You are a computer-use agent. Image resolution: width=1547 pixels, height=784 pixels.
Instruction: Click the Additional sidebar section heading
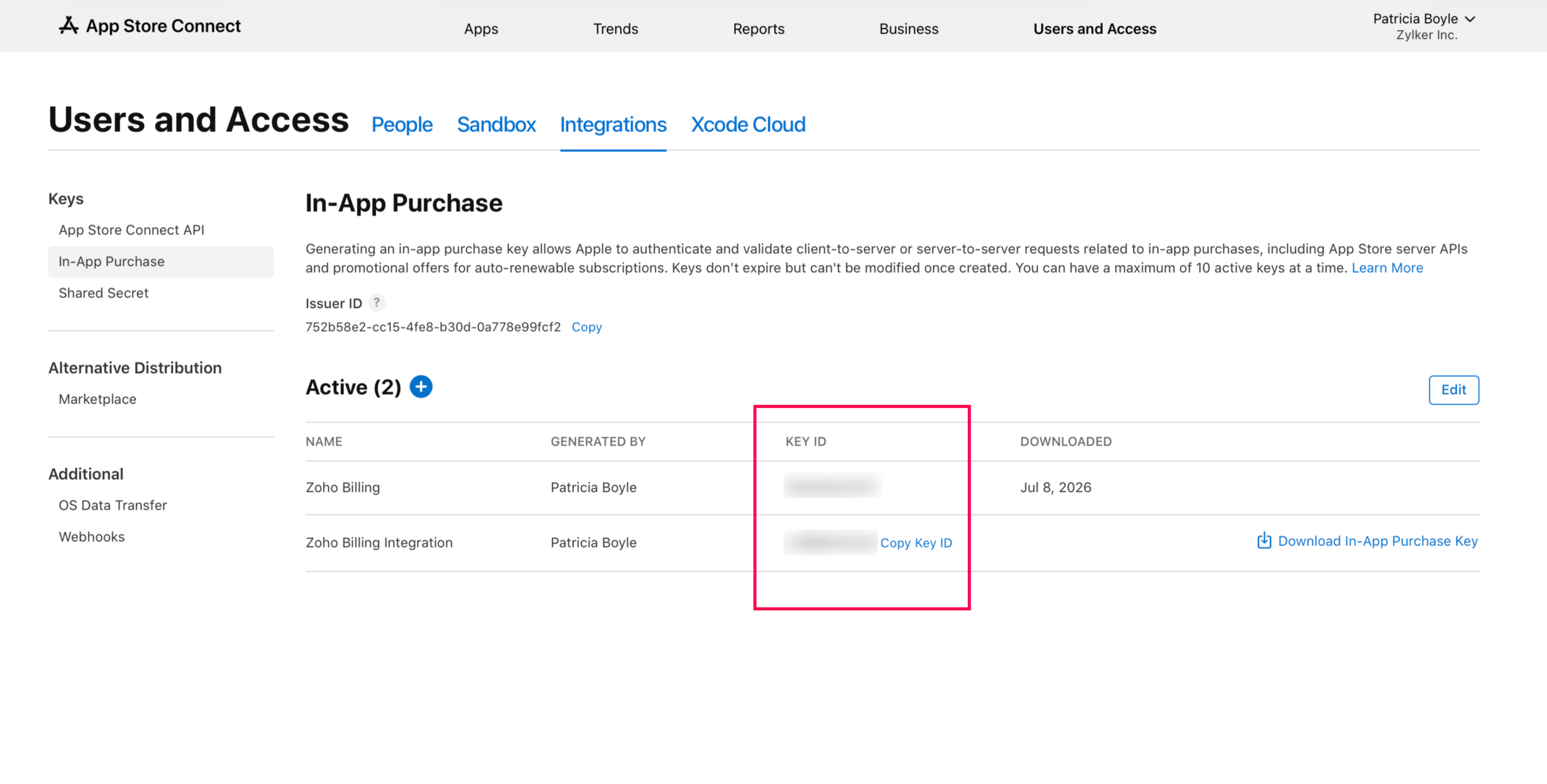86,474
